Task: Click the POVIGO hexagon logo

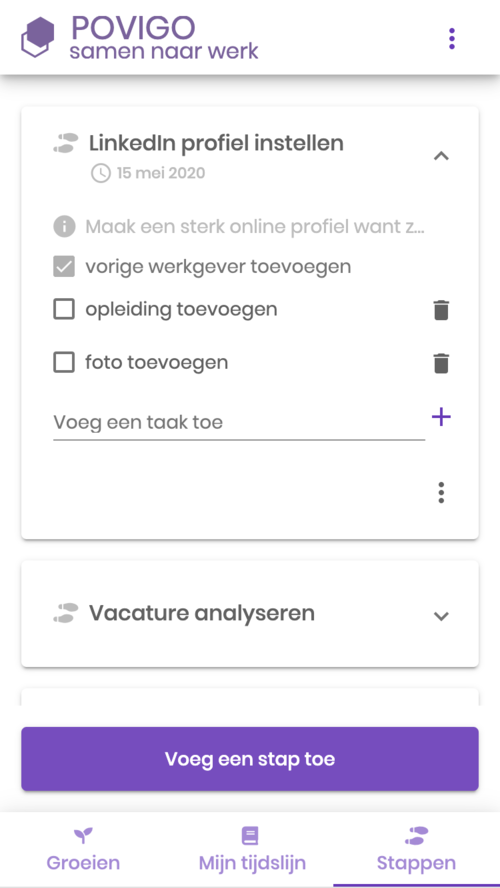Action: (x=38, y=37)
